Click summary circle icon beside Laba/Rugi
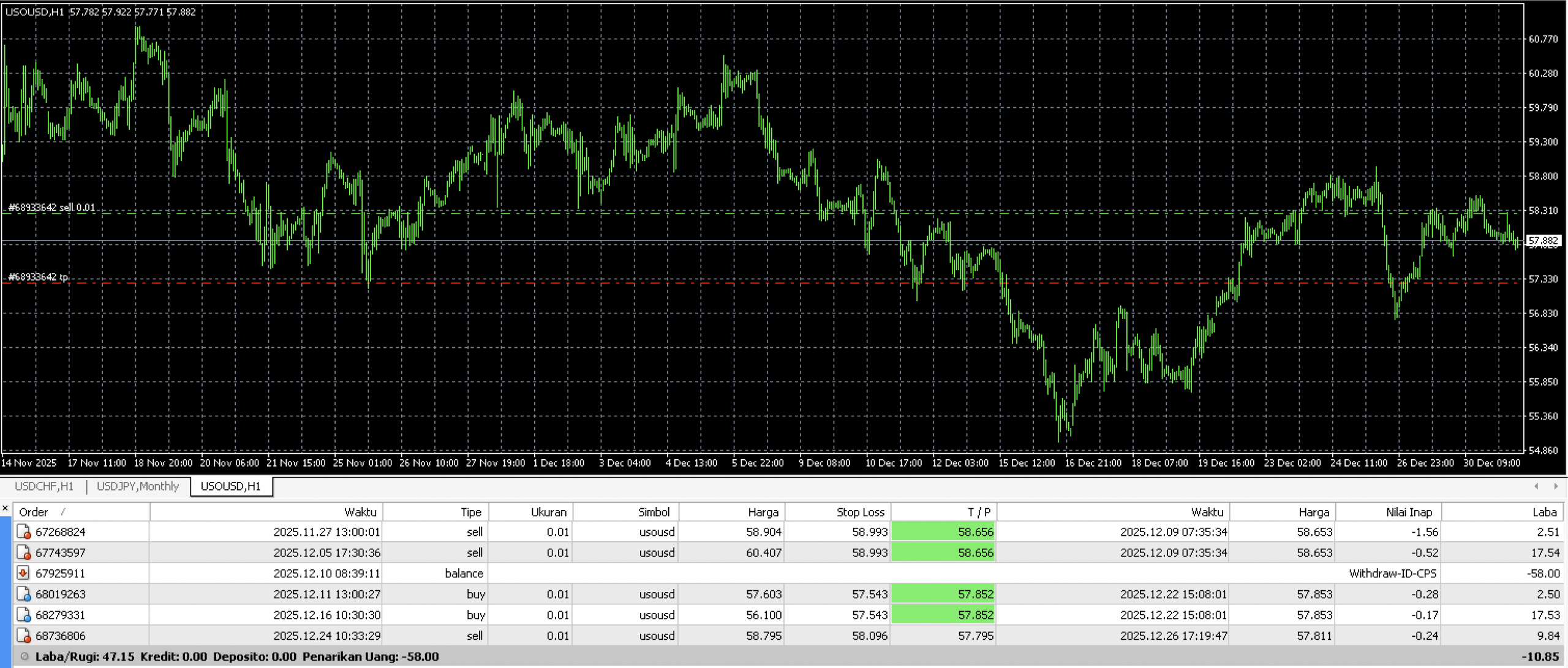 click(x=24, y=656)
